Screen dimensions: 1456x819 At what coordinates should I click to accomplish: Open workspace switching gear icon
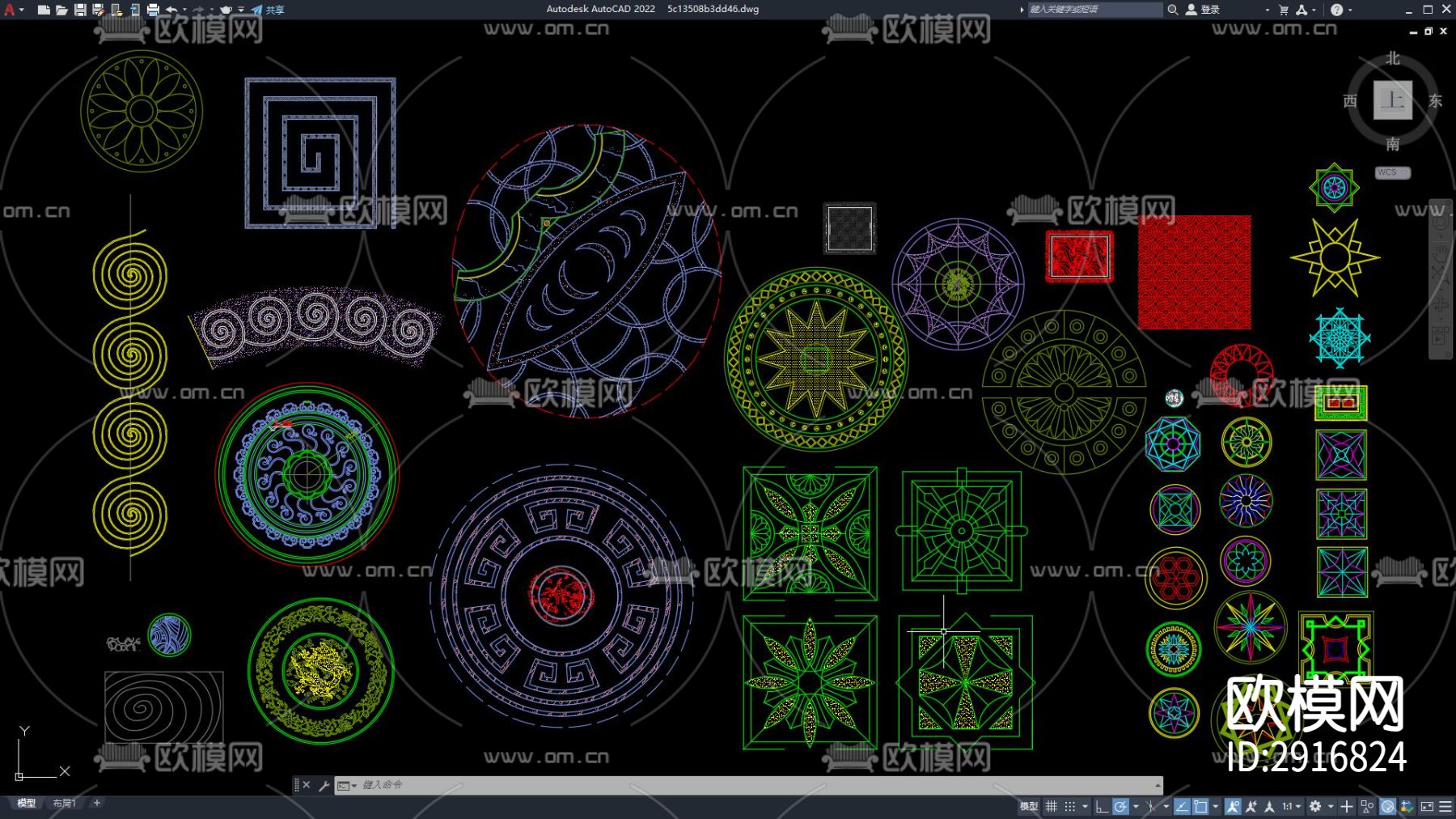click(x=1315, y=806)
